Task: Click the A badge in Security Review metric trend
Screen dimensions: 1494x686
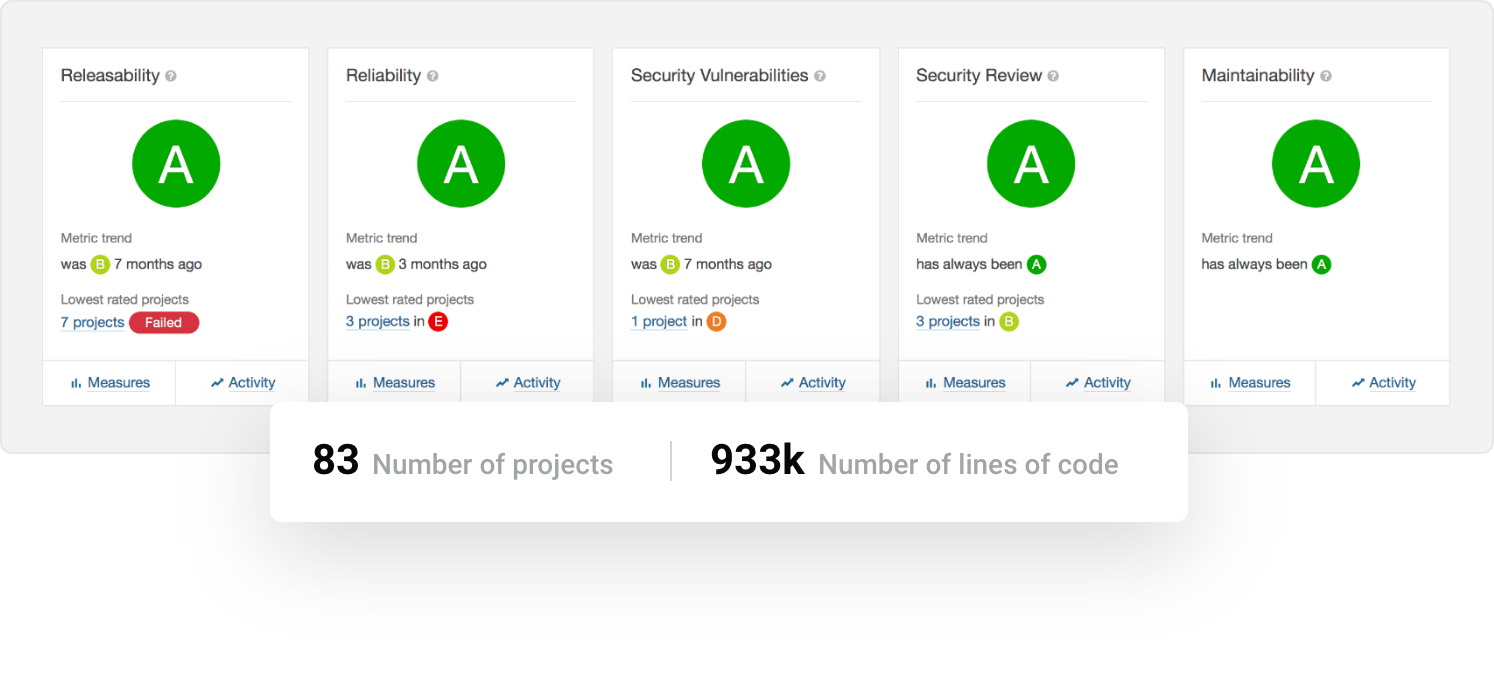Action: 1037,264
